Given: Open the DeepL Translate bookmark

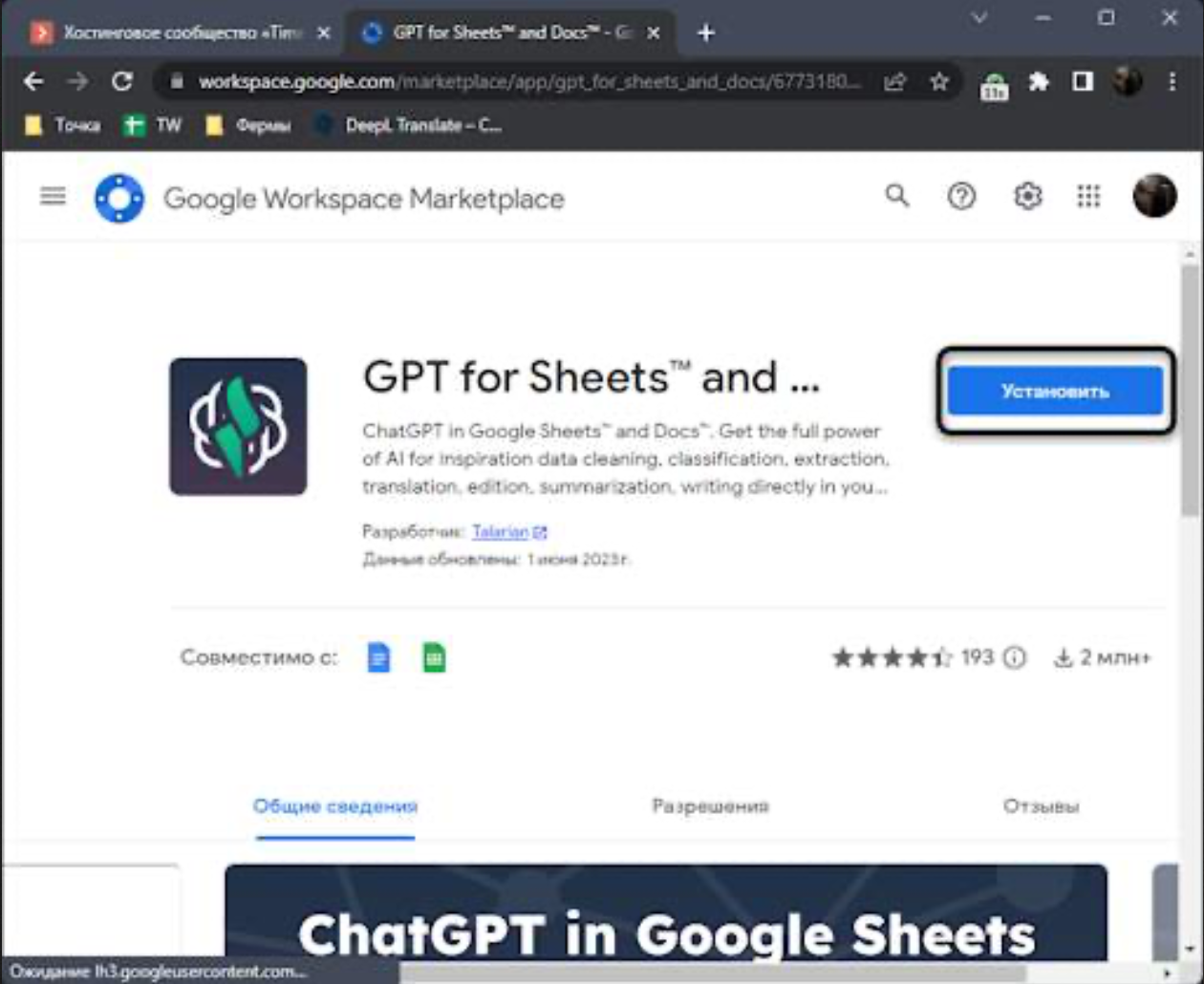Looking at the screenshot, I should coord(408,125).
